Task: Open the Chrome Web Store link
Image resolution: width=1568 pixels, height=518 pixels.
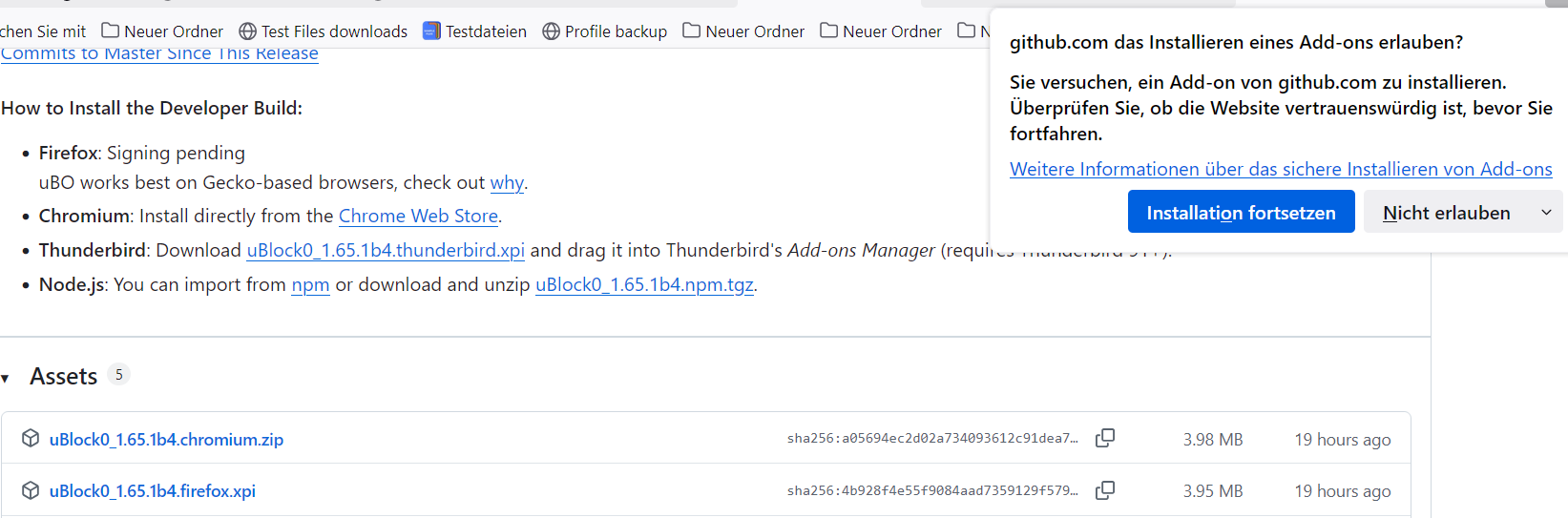Action: point(418,217)
